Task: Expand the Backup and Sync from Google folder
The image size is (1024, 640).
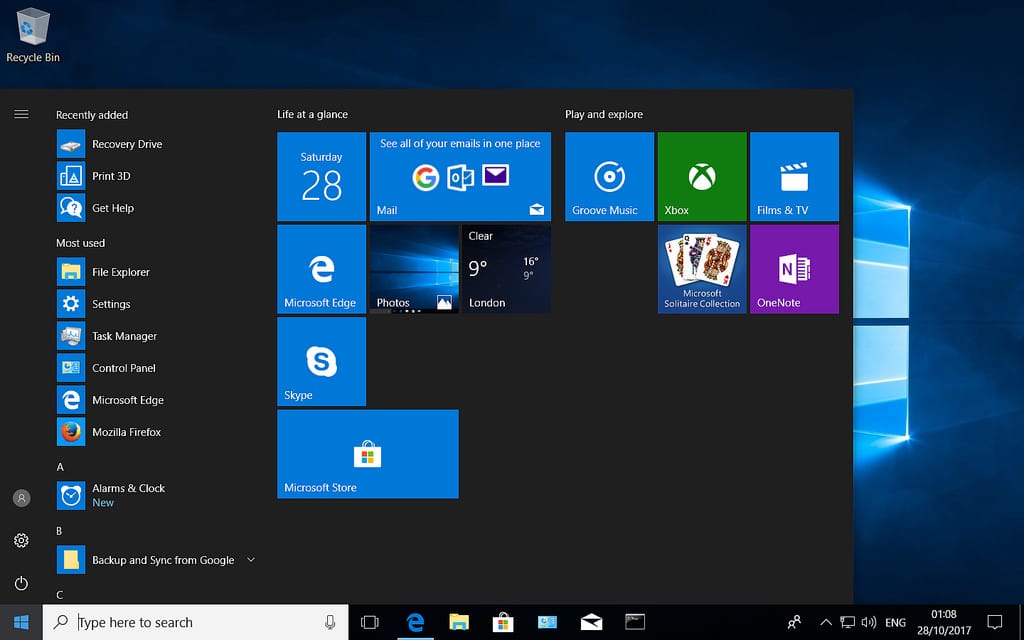Action: point(250,560)
